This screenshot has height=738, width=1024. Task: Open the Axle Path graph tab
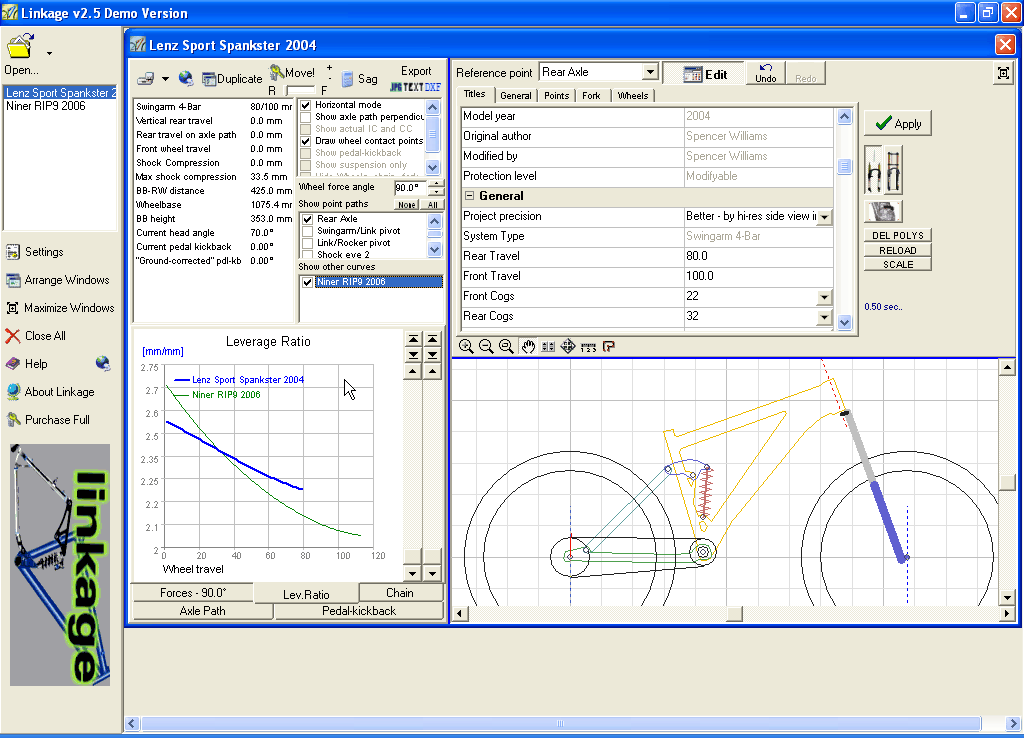(202, 611)
